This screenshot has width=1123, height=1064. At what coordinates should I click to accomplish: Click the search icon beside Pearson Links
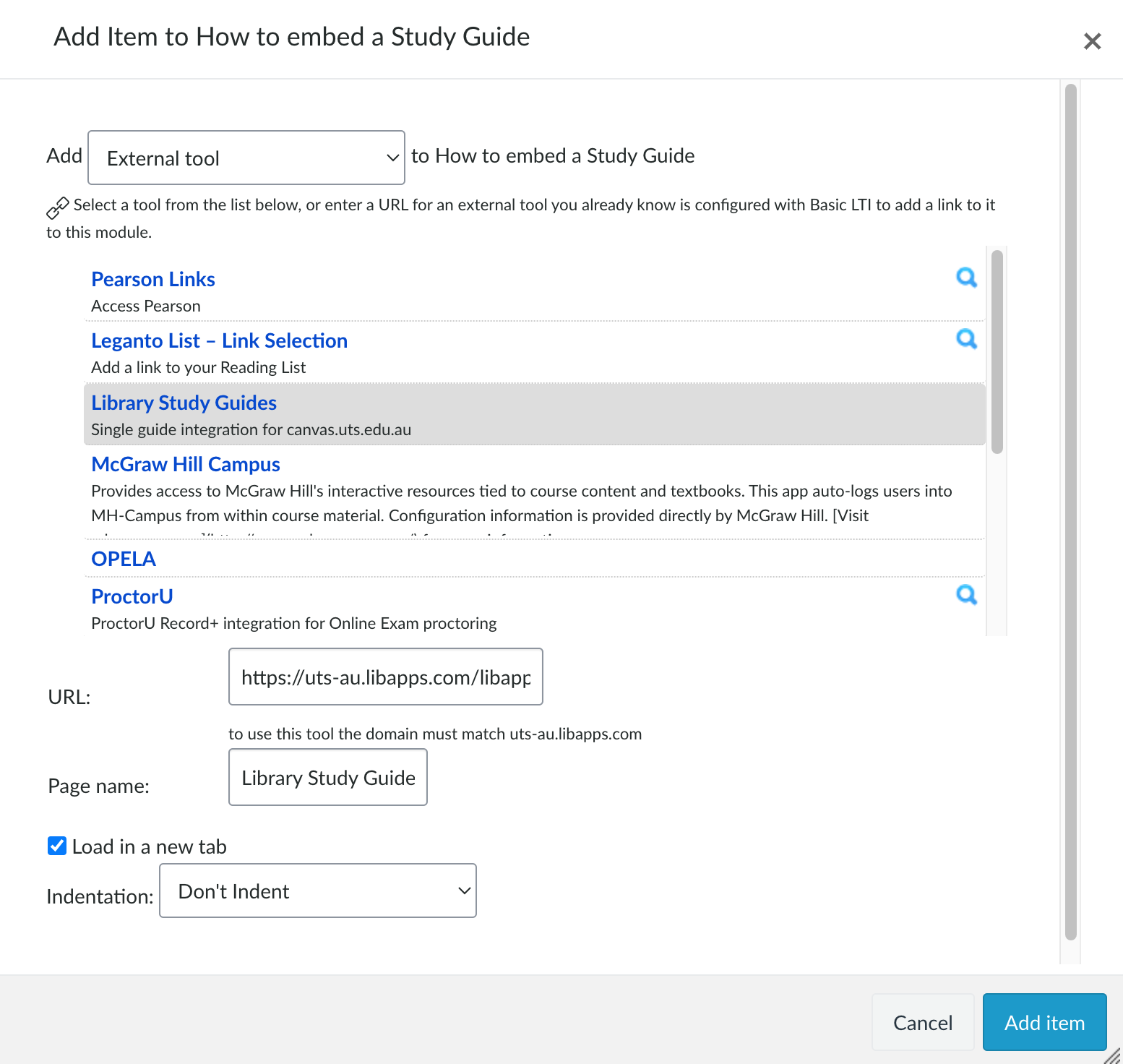966,278
